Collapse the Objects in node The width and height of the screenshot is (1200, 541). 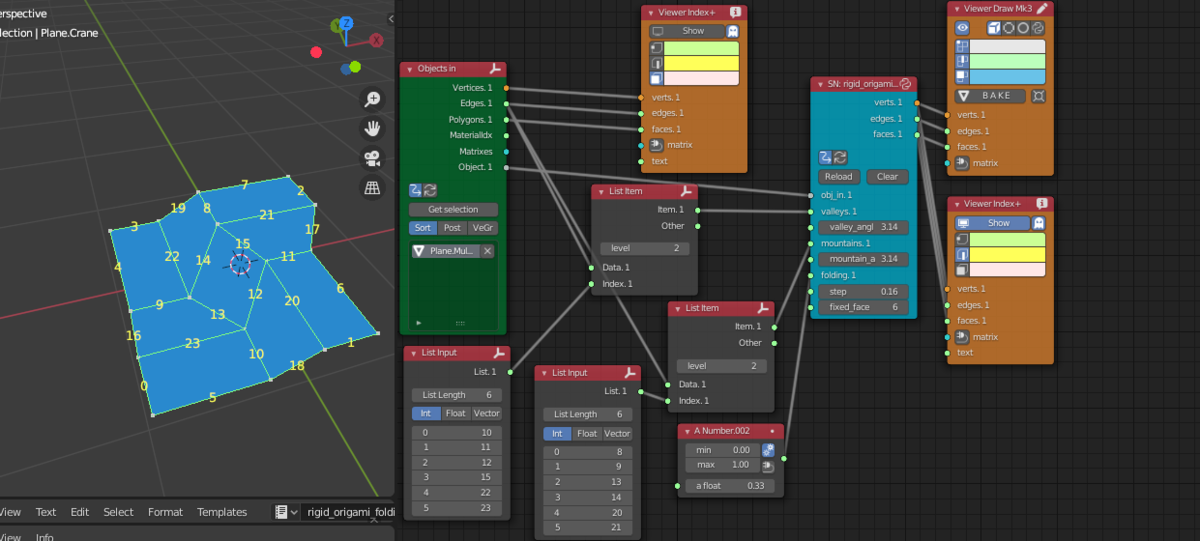pos(408,69)
